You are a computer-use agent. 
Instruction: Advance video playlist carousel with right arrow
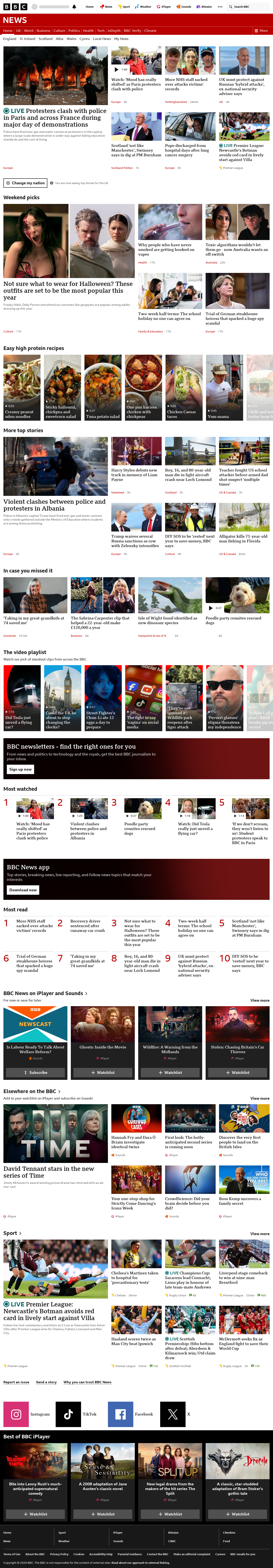(264, 698)
